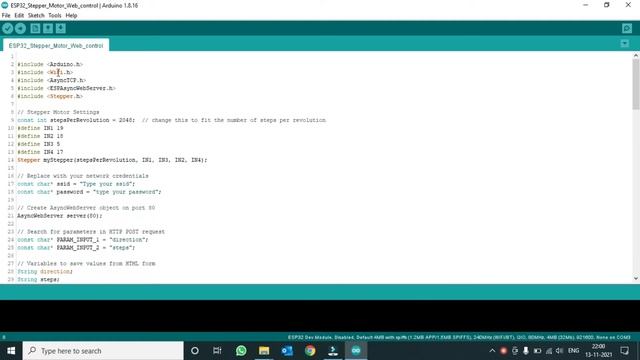The height and width of the screenshot is (360, 640).
Task: Click the editor scrollbar down arrow
Action: click(x=636, y=278)
